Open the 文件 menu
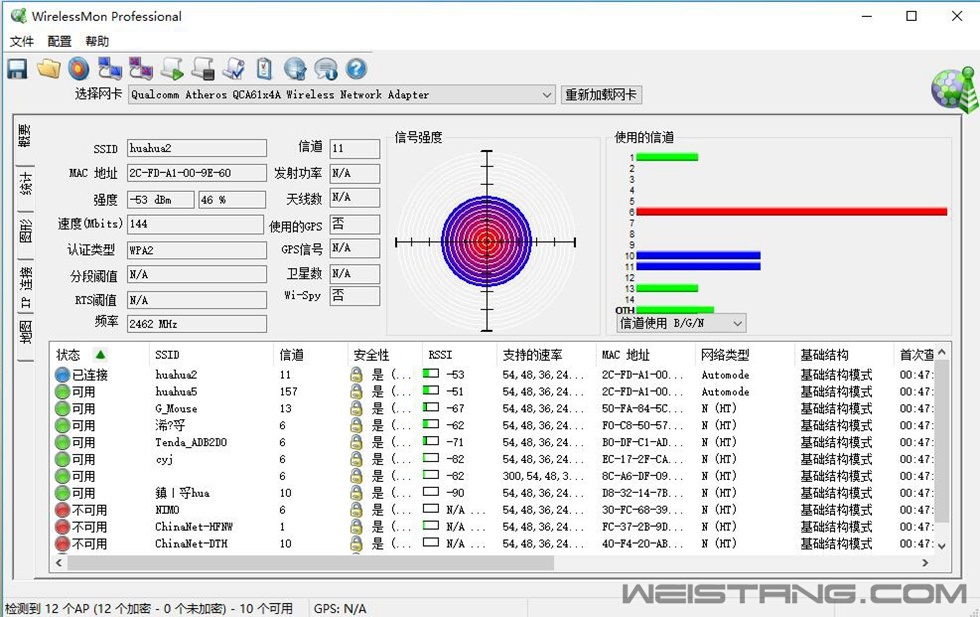The image size is (980, 617). 22,42
